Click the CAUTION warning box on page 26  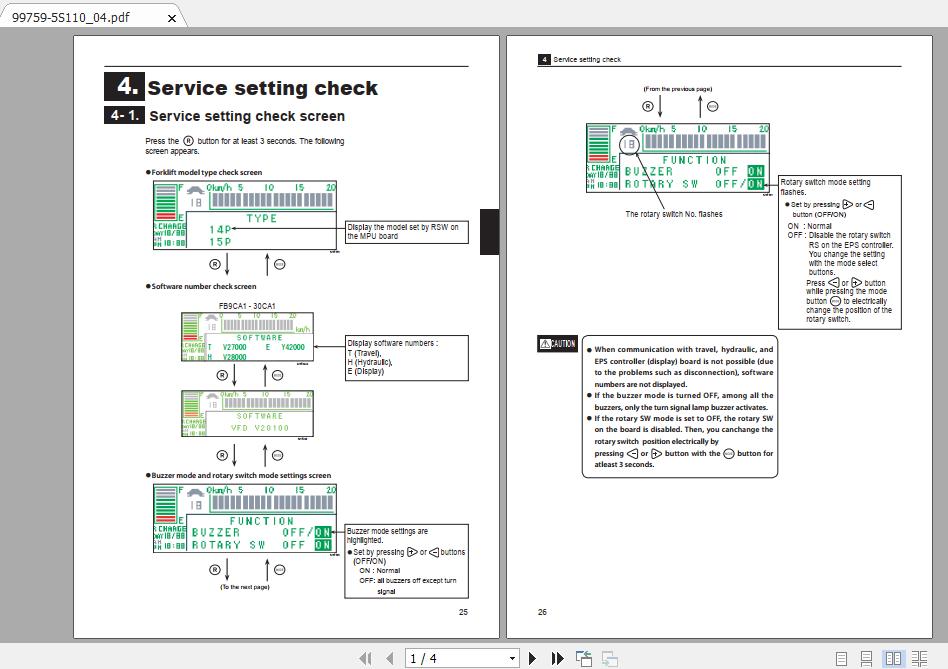click(x=680, y=405)
